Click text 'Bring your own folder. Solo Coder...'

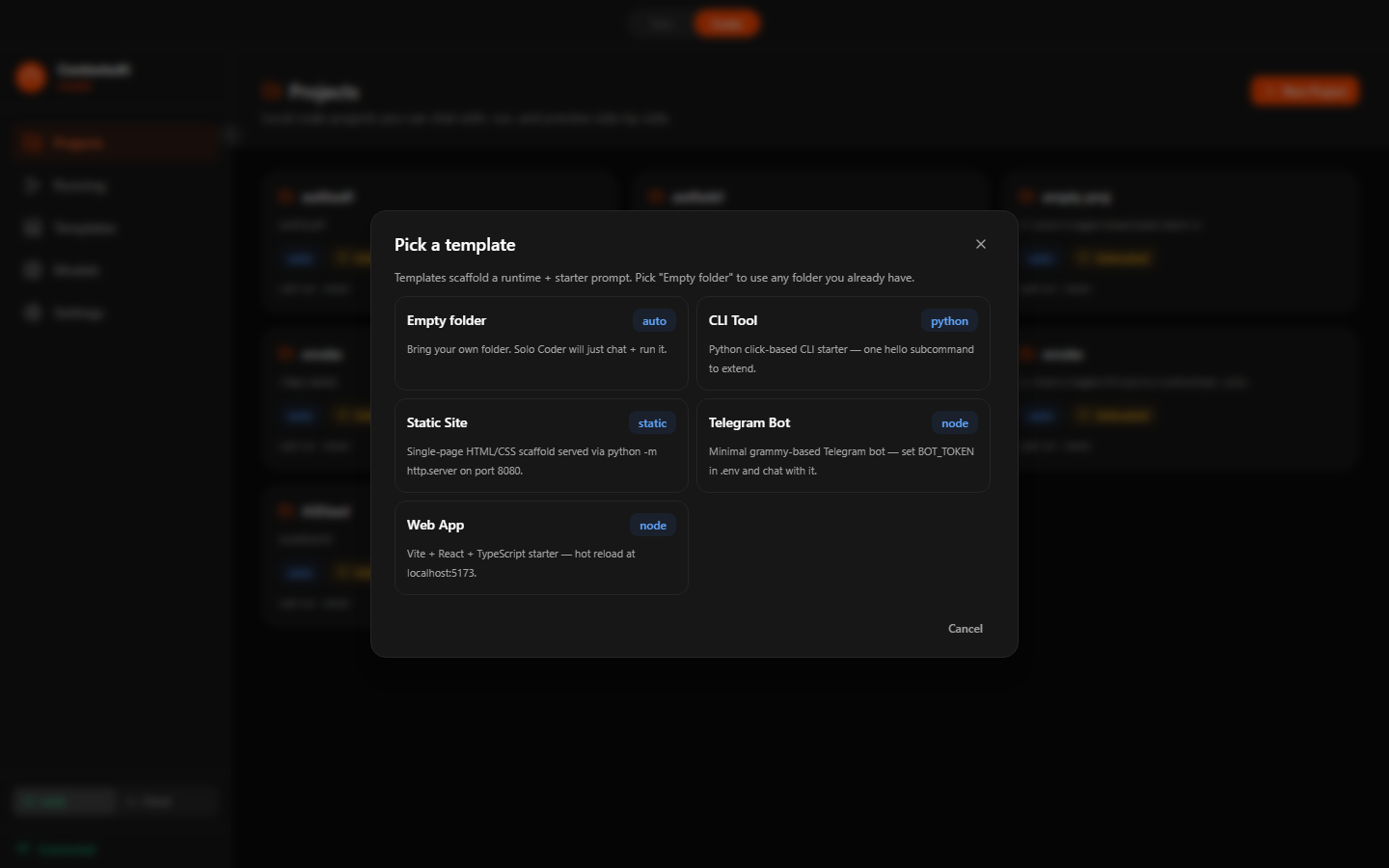click(536, 349)
